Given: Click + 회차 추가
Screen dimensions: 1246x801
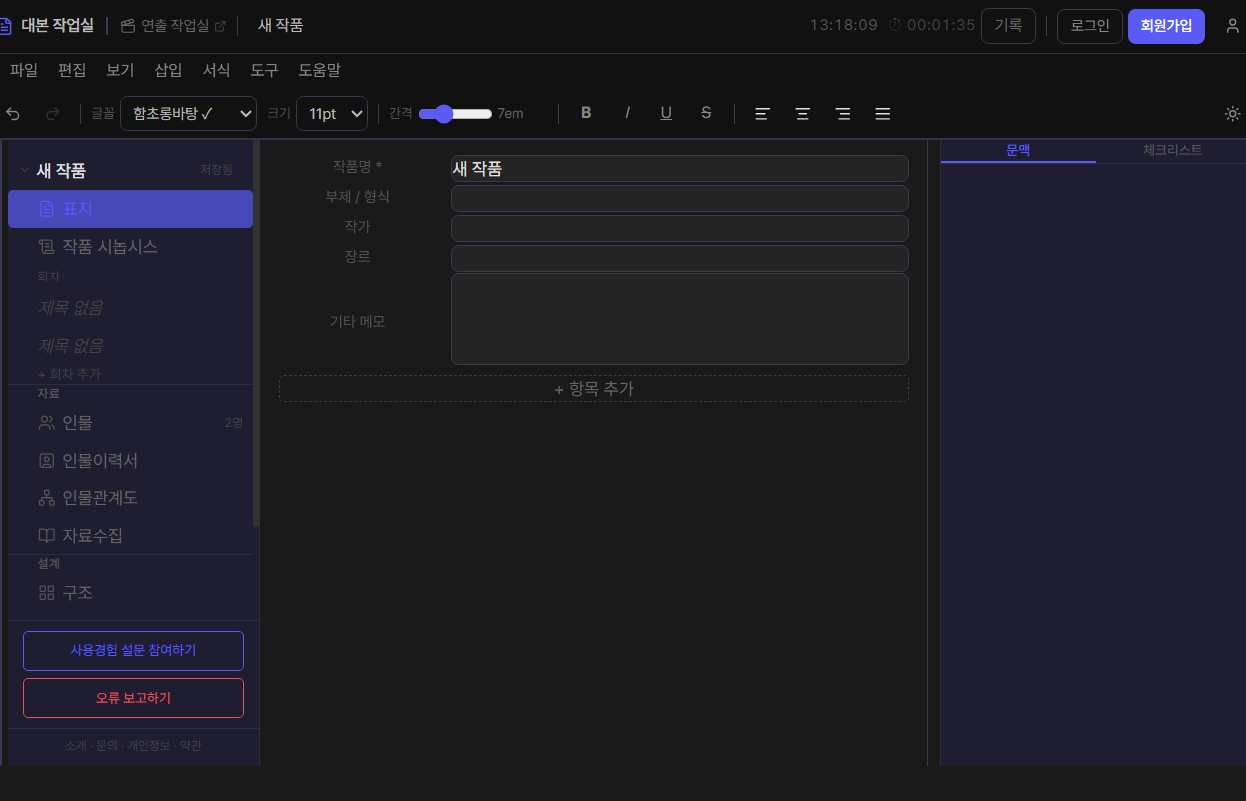Looking at the screenshot, I should pyautogui.click(x=69, y=373).
